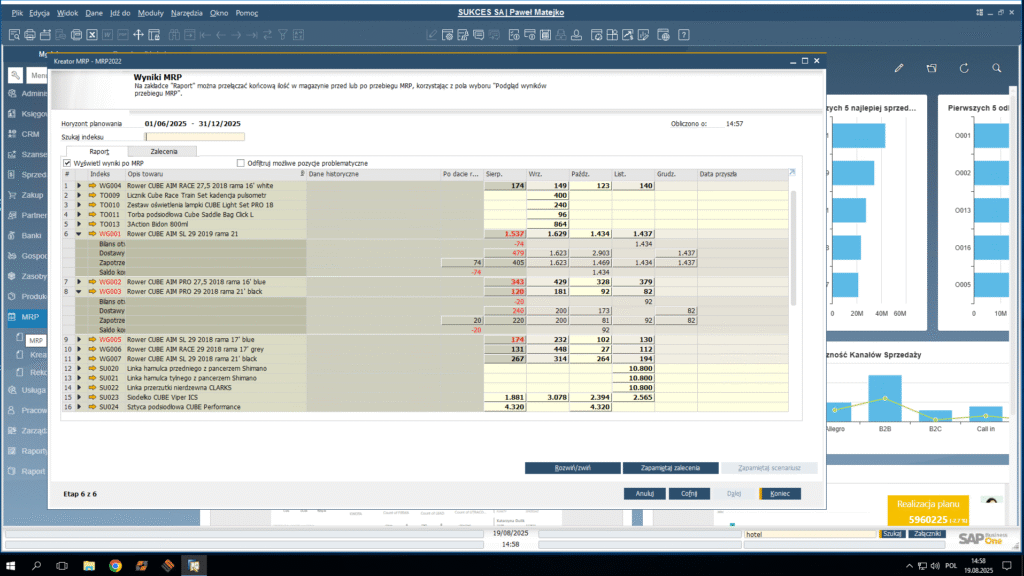Click the magnifier search icon on dashboard
Viewport: 1024px width, 576px height.
pos(997,68)
